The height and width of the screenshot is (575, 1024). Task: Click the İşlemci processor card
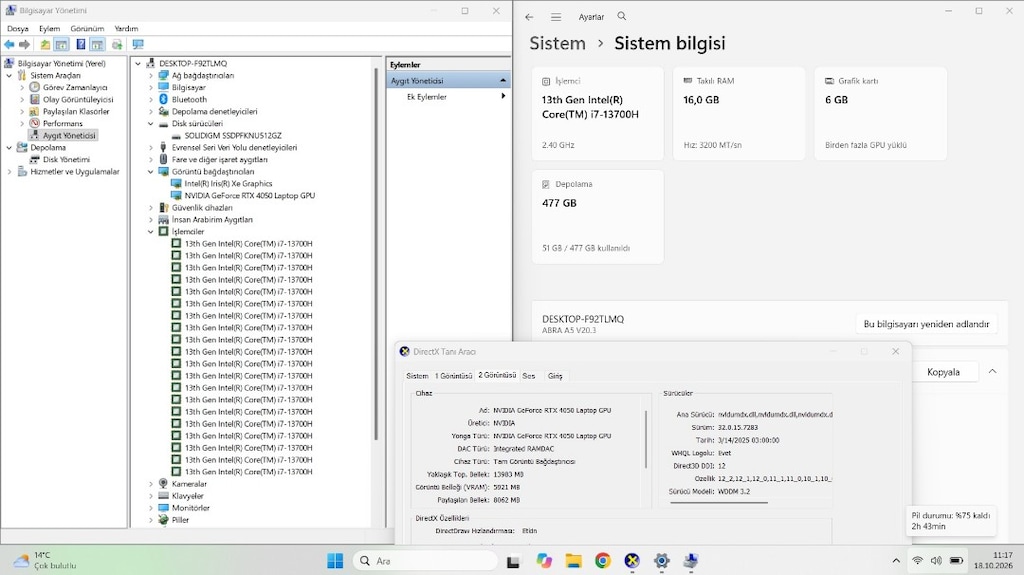point(598,113)
